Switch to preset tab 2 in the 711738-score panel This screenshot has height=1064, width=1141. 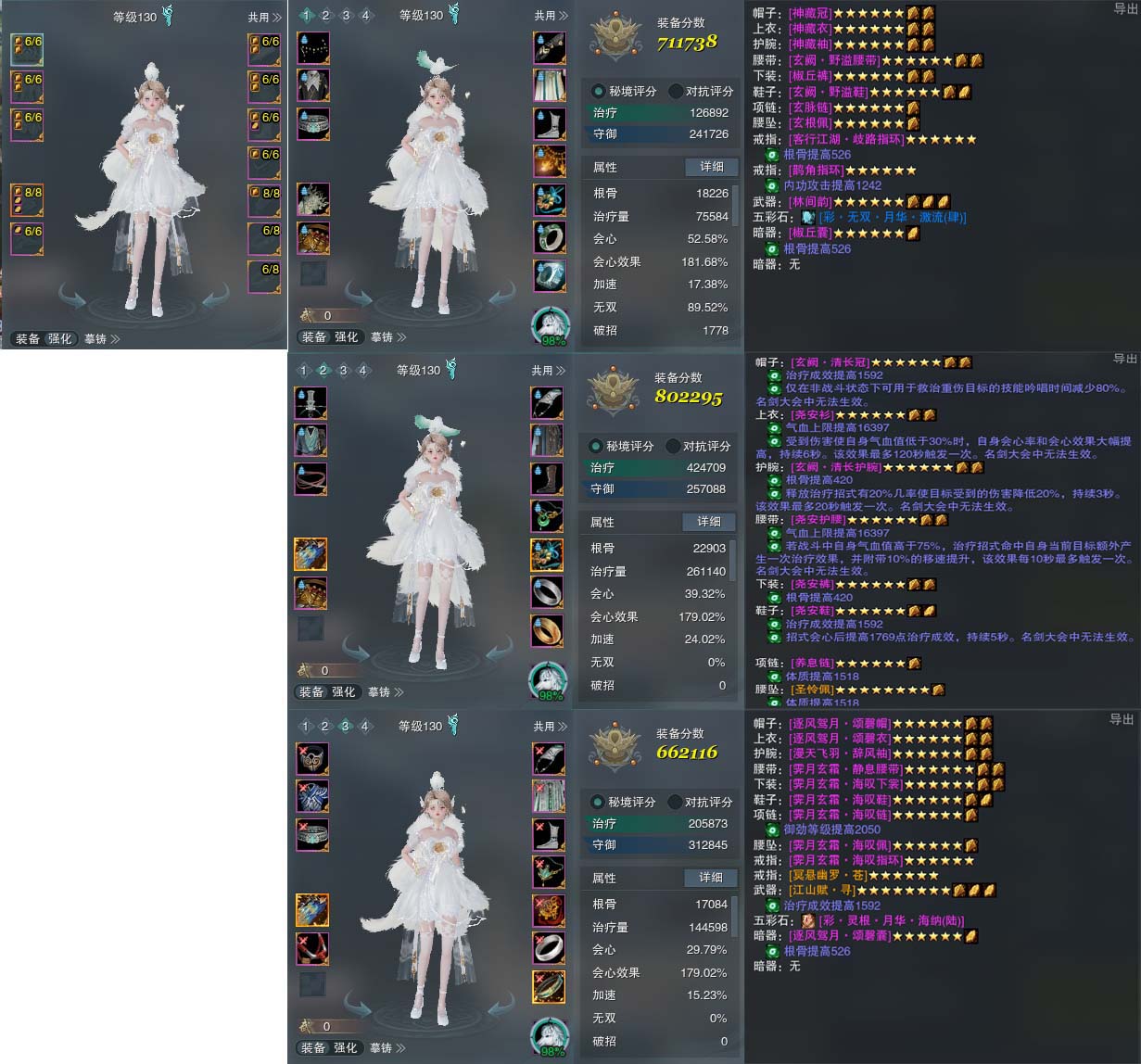(326, 15)
